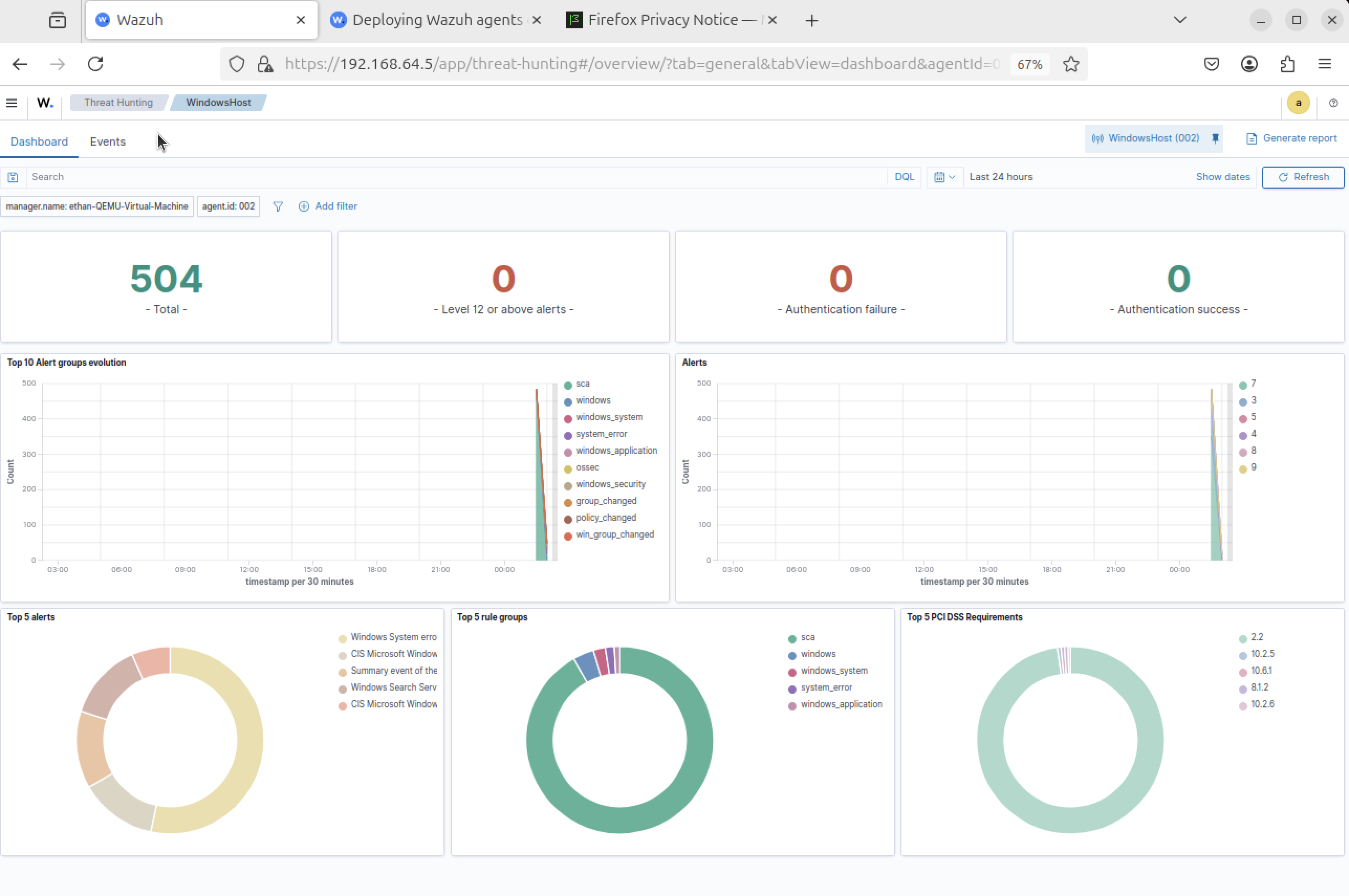1349x896 pixels.
Task: Open the calendar quick date dropdown
Action: 944,177
